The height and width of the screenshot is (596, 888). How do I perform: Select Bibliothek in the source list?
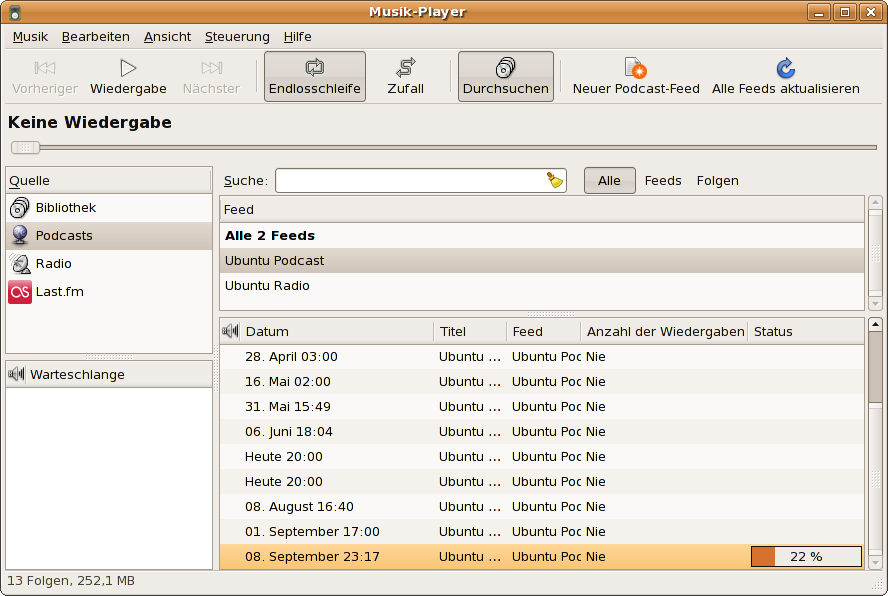point(66,207)
